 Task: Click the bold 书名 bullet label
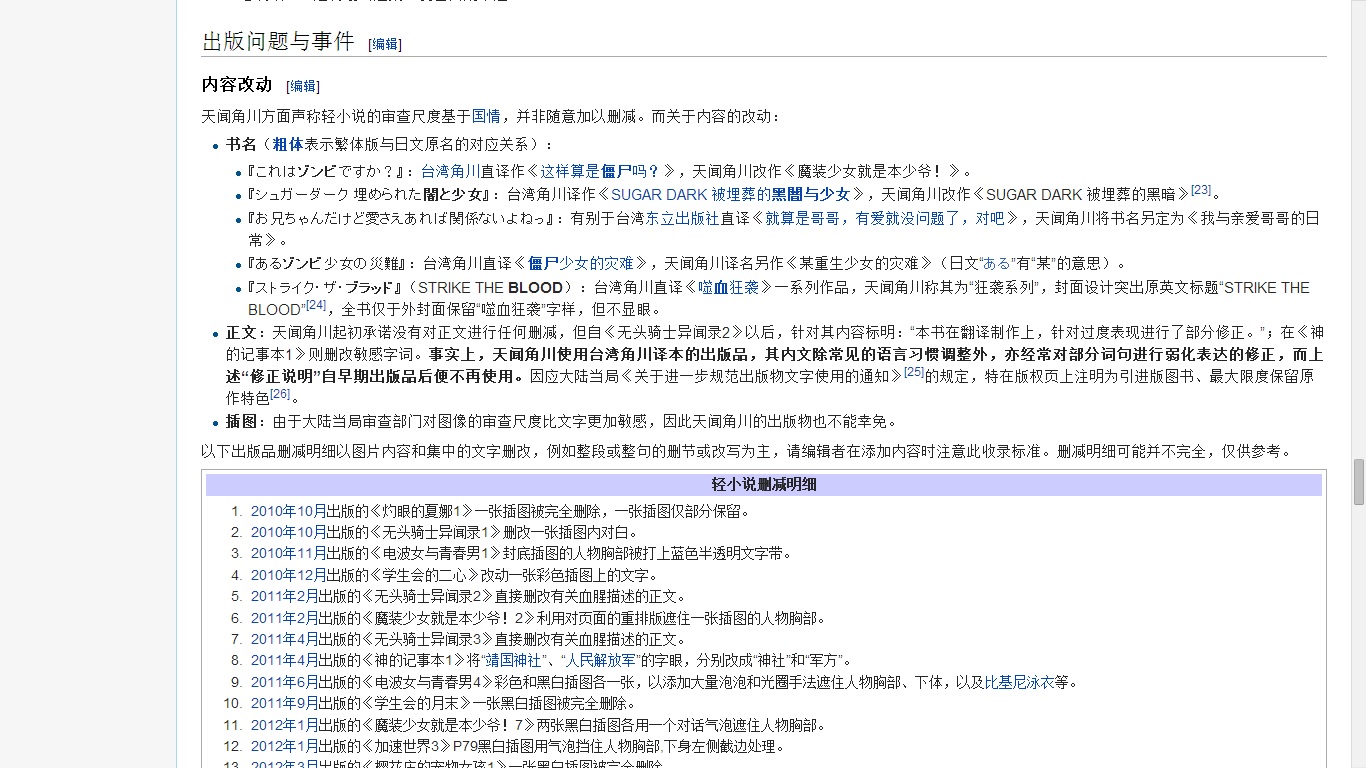(241, 144)
